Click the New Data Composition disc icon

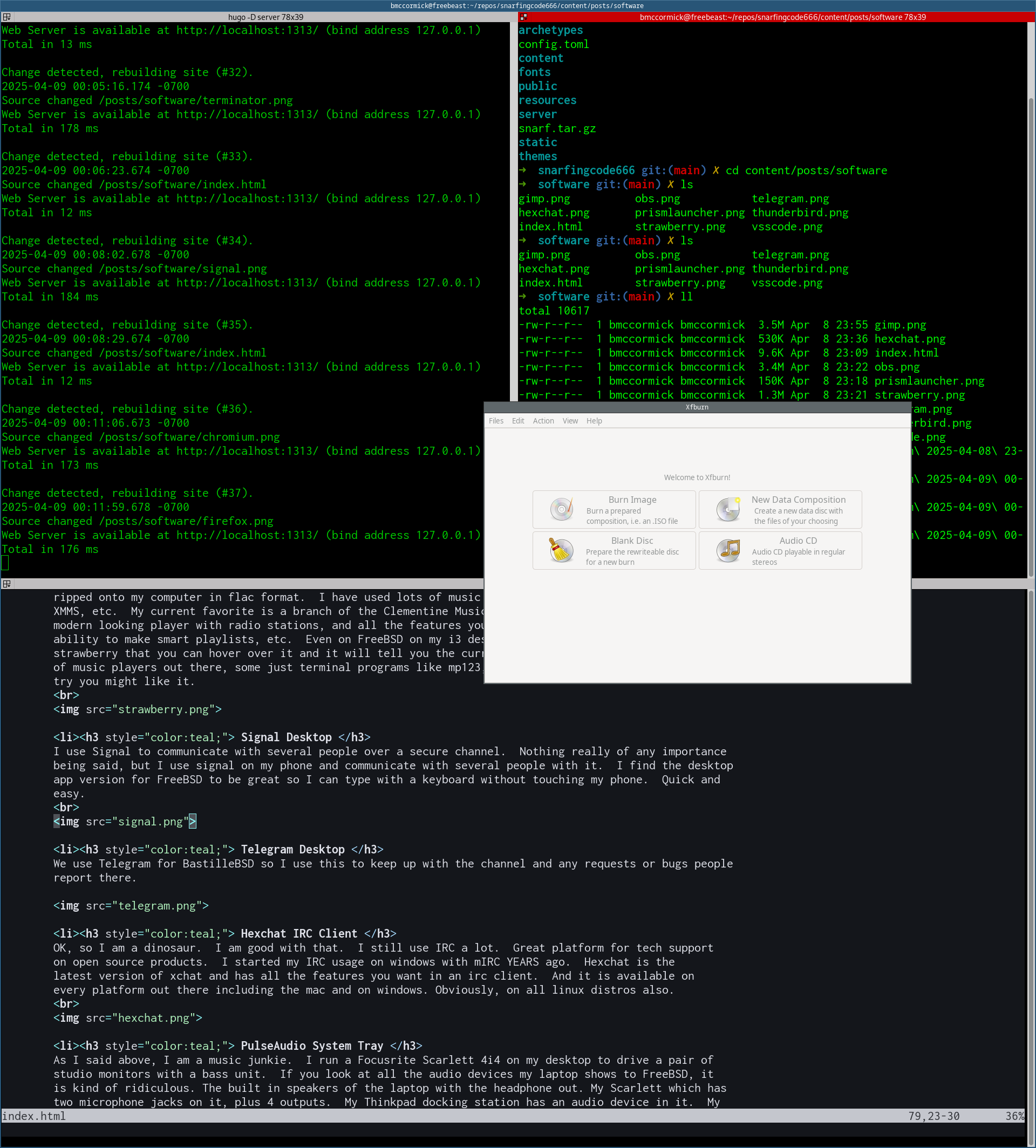pyautogui.click(x=728, y=509)
